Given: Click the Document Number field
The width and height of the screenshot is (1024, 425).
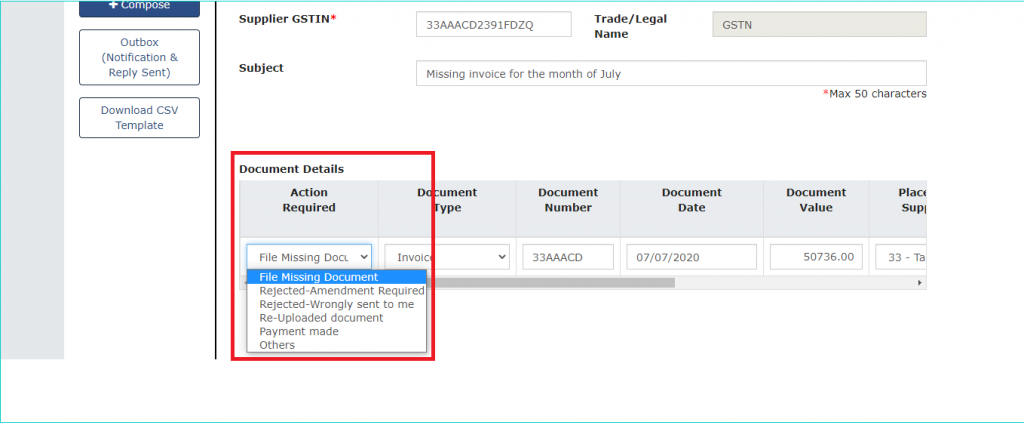Looking at the screenshot, I should (568, 257).
